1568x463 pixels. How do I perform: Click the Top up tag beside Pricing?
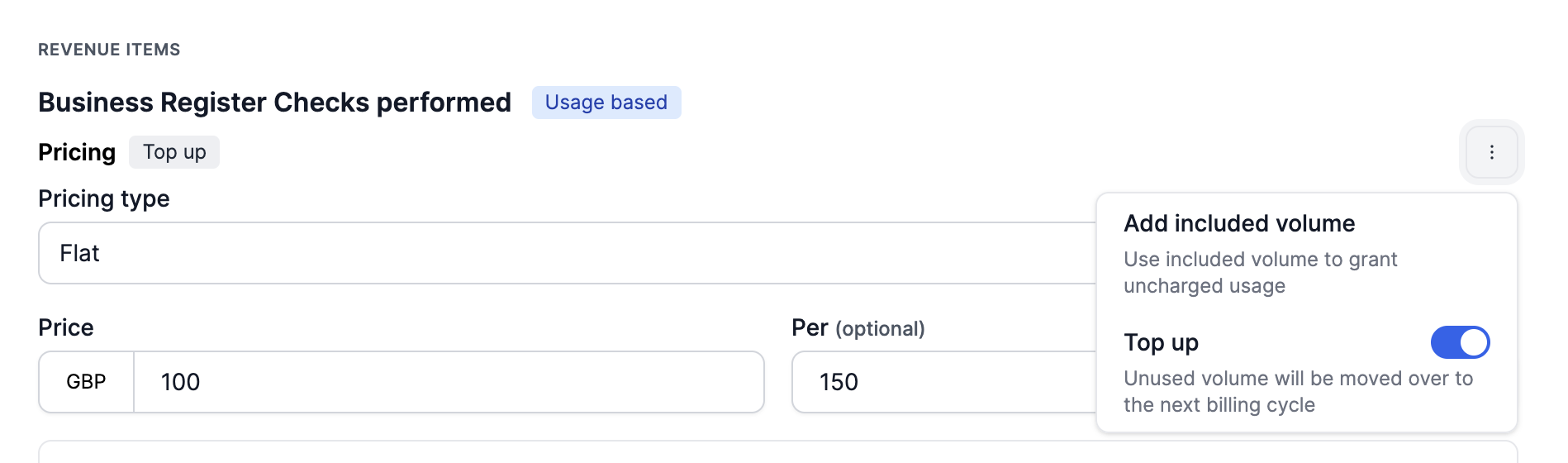(x=174, y=152)
